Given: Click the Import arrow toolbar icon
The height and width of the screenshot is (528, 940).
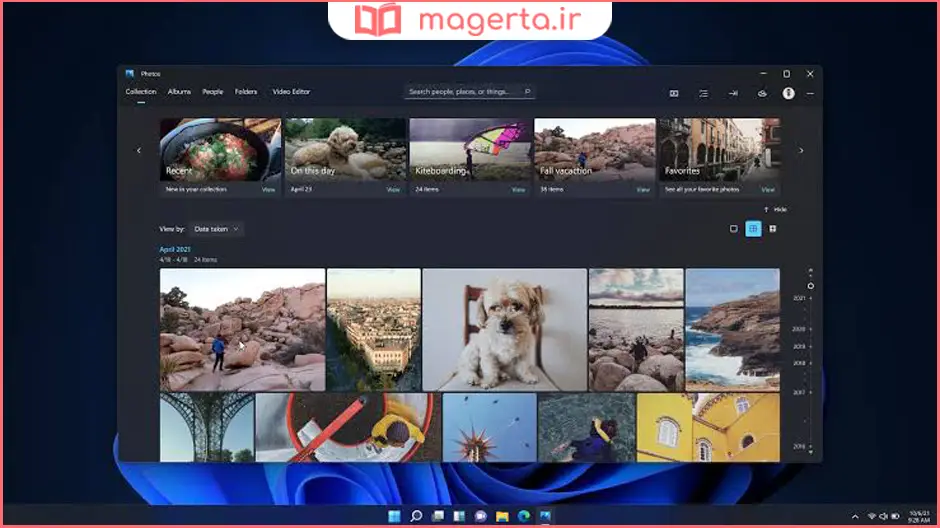Looking at the screenshot, I should (733, 93).
